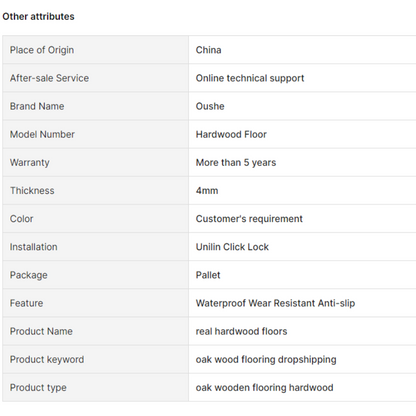Click the Thickness label
416x416 pixels.
(32, 191)
